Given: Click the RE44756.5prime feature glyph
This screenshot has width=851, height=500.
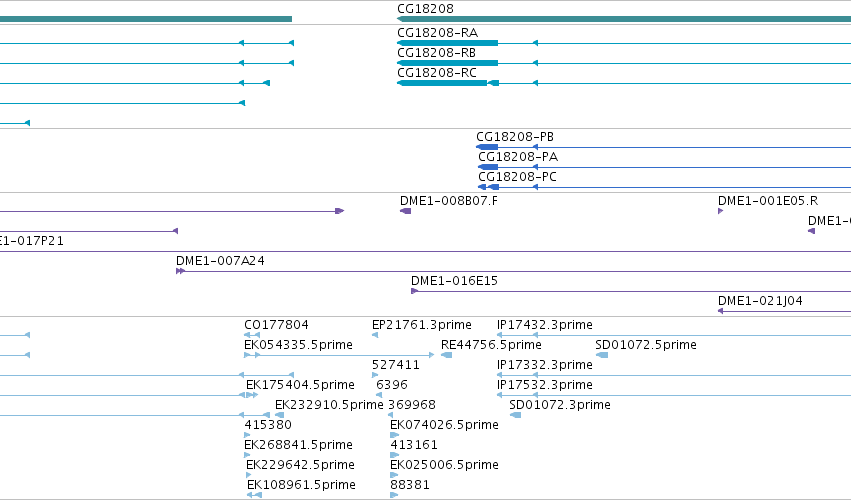Looking at the screenshot, I should coord(447,355).
